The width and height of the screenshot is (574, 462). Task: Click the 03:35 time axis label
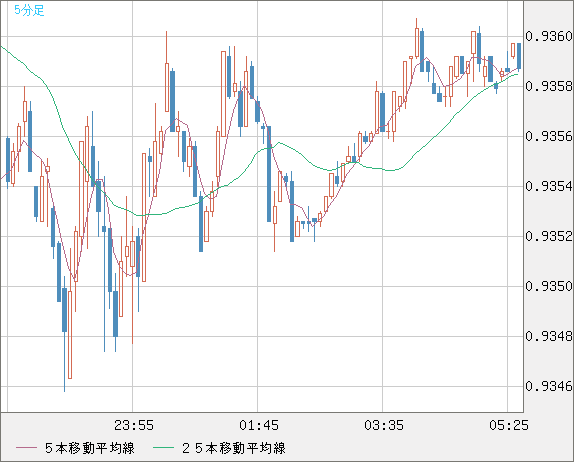coord(384,425)
